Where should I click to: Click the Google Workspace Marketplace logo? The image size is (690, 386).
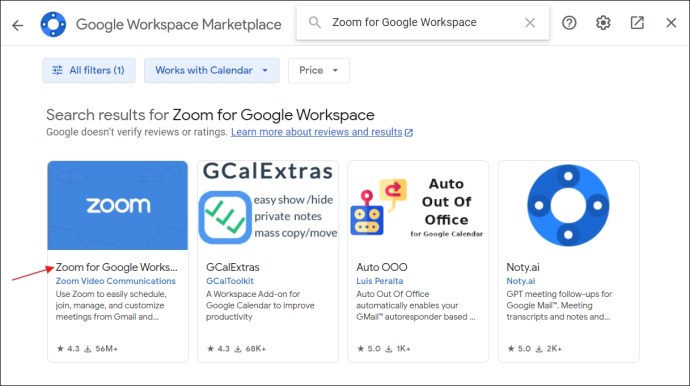click(x=53, y=24)
